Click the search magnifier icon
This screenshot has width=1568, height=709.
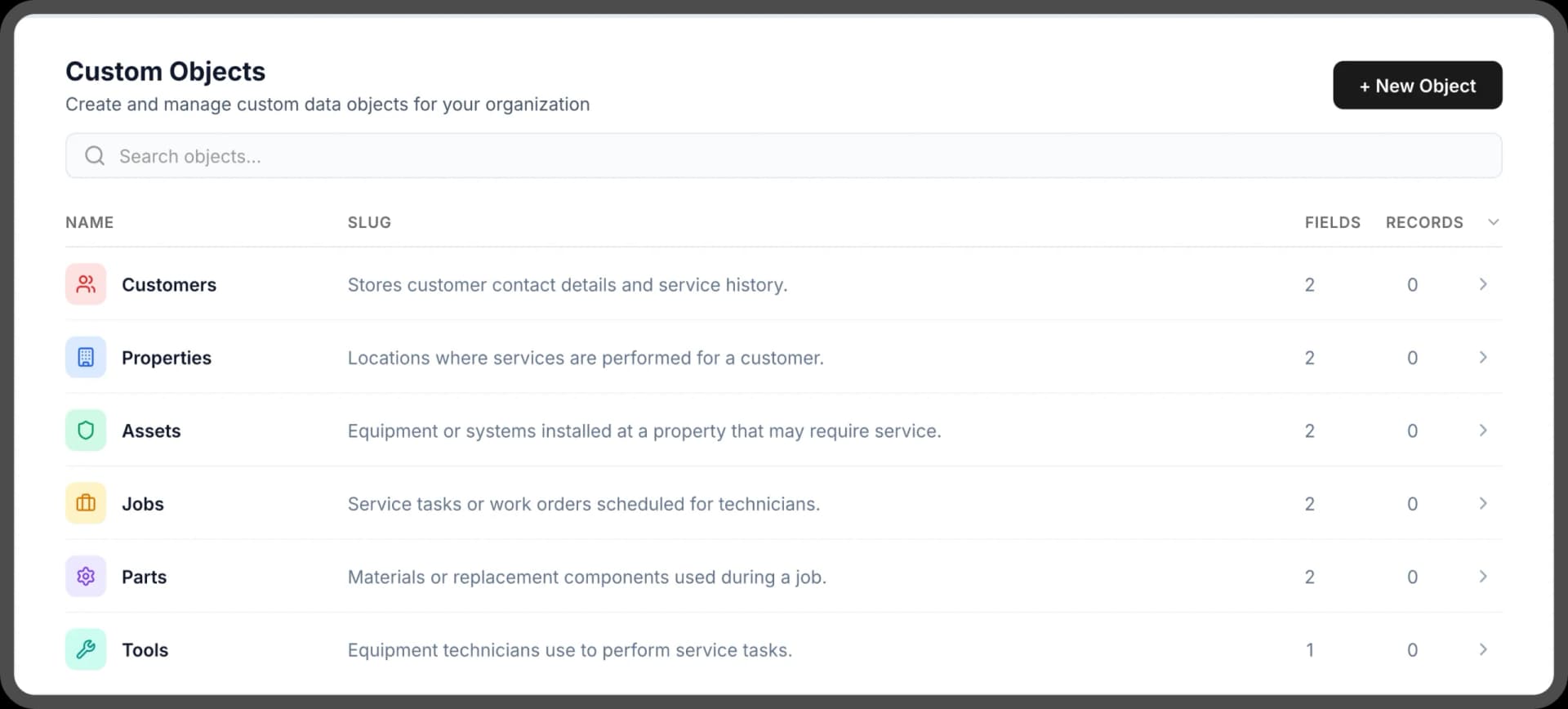[x=95, y=156]
